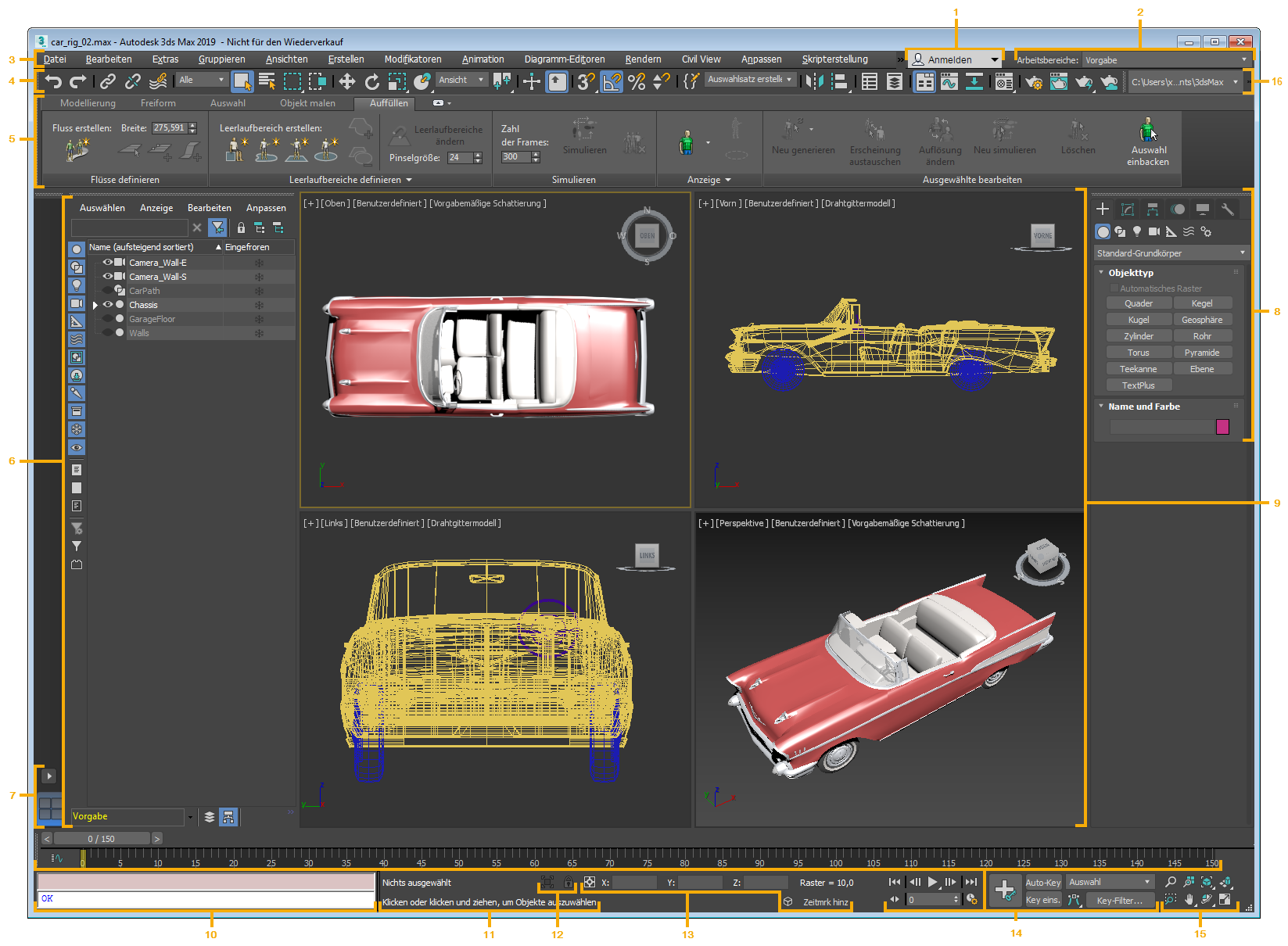Viewport: 1288px width, 946px height.
Task: Expand the Chassis tree node
Action: point(95,305)
